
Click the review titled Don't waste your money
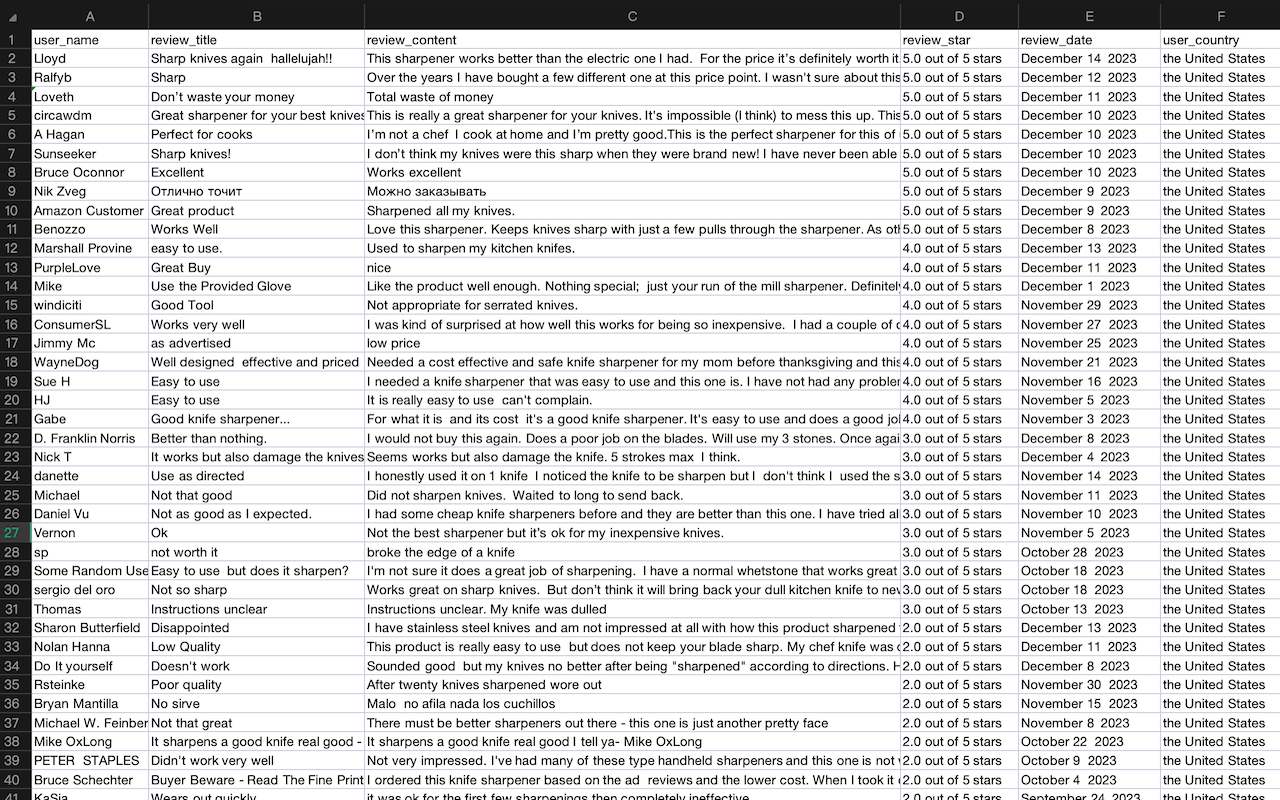pos(256,96)
